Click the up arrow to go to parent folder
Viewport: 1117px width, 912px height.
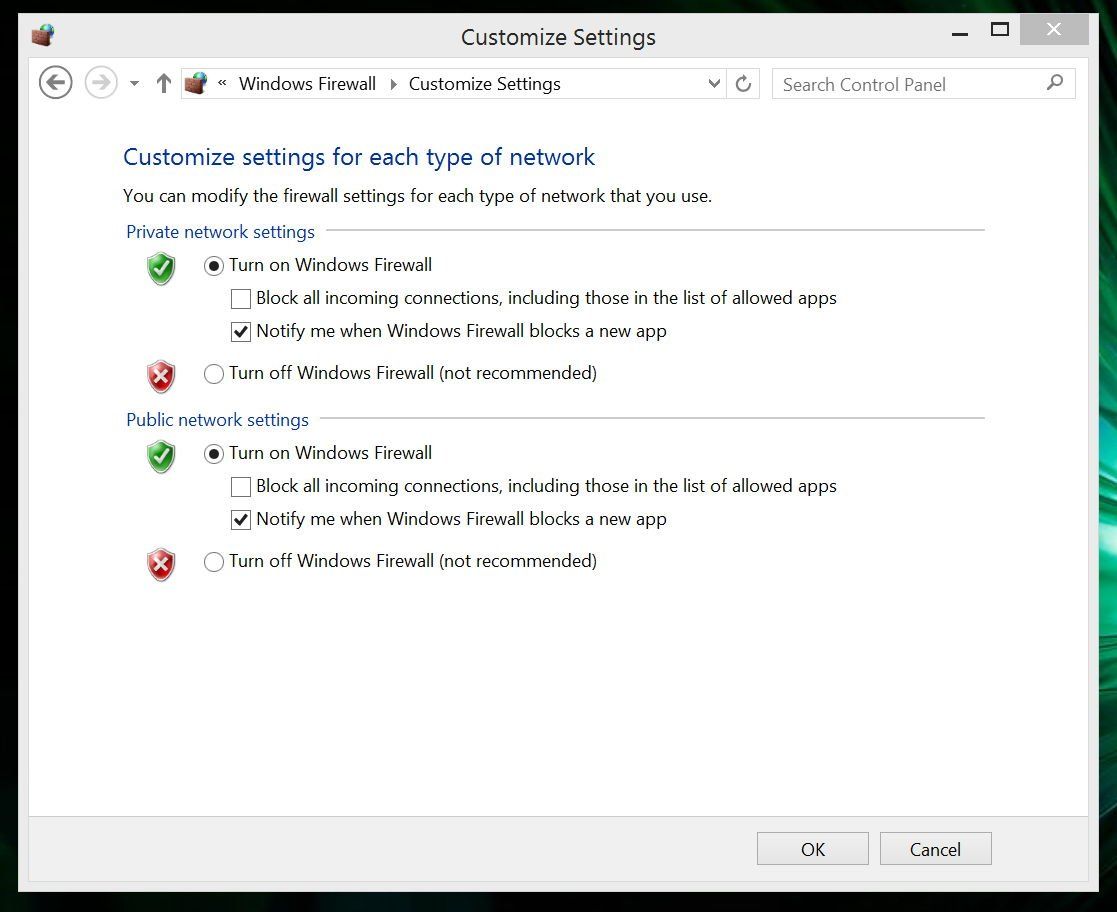[163, 83]
